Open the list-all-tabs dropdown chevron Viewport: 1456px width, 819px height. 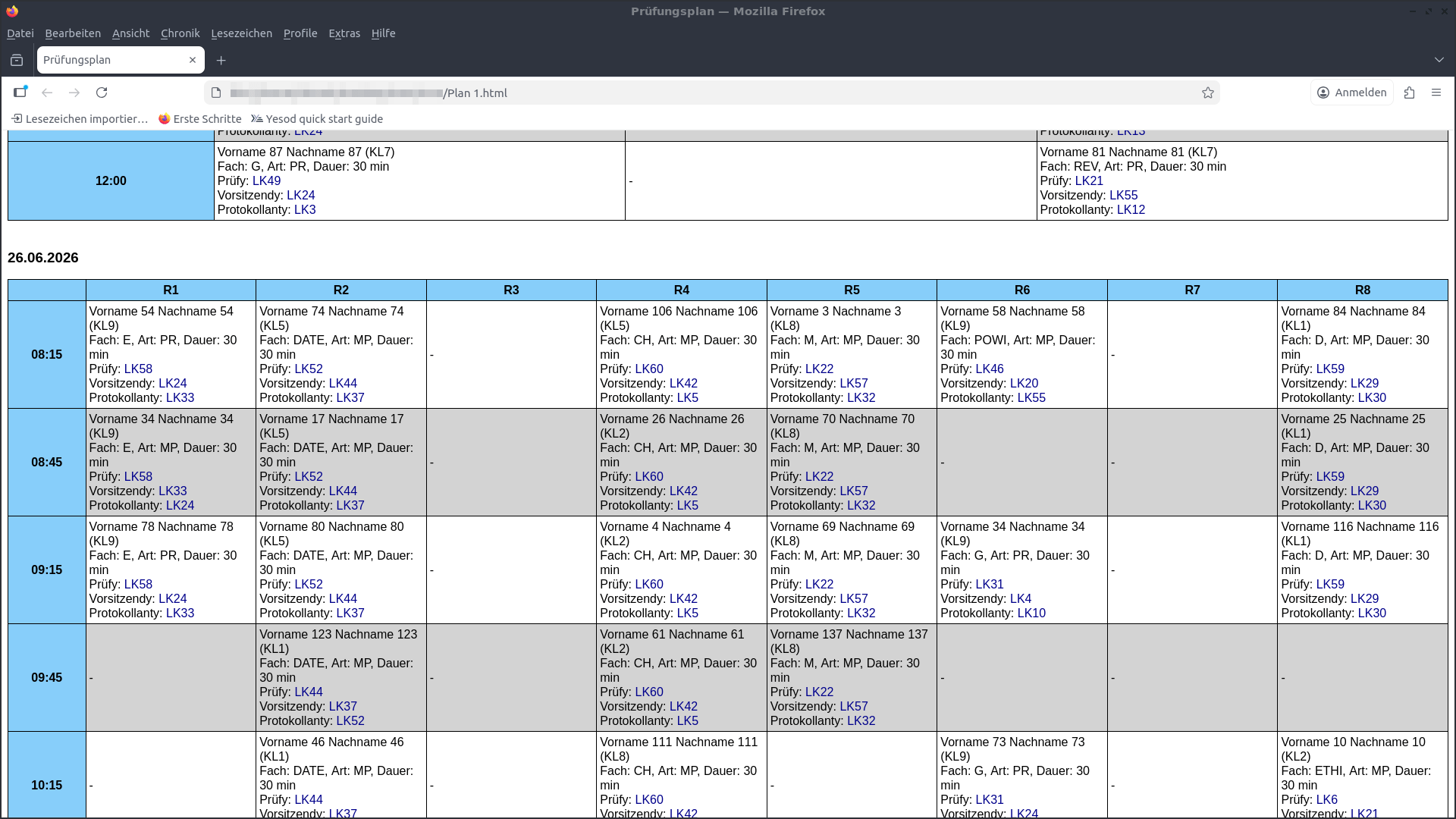pyautogui.click(x=1440, y=60)
